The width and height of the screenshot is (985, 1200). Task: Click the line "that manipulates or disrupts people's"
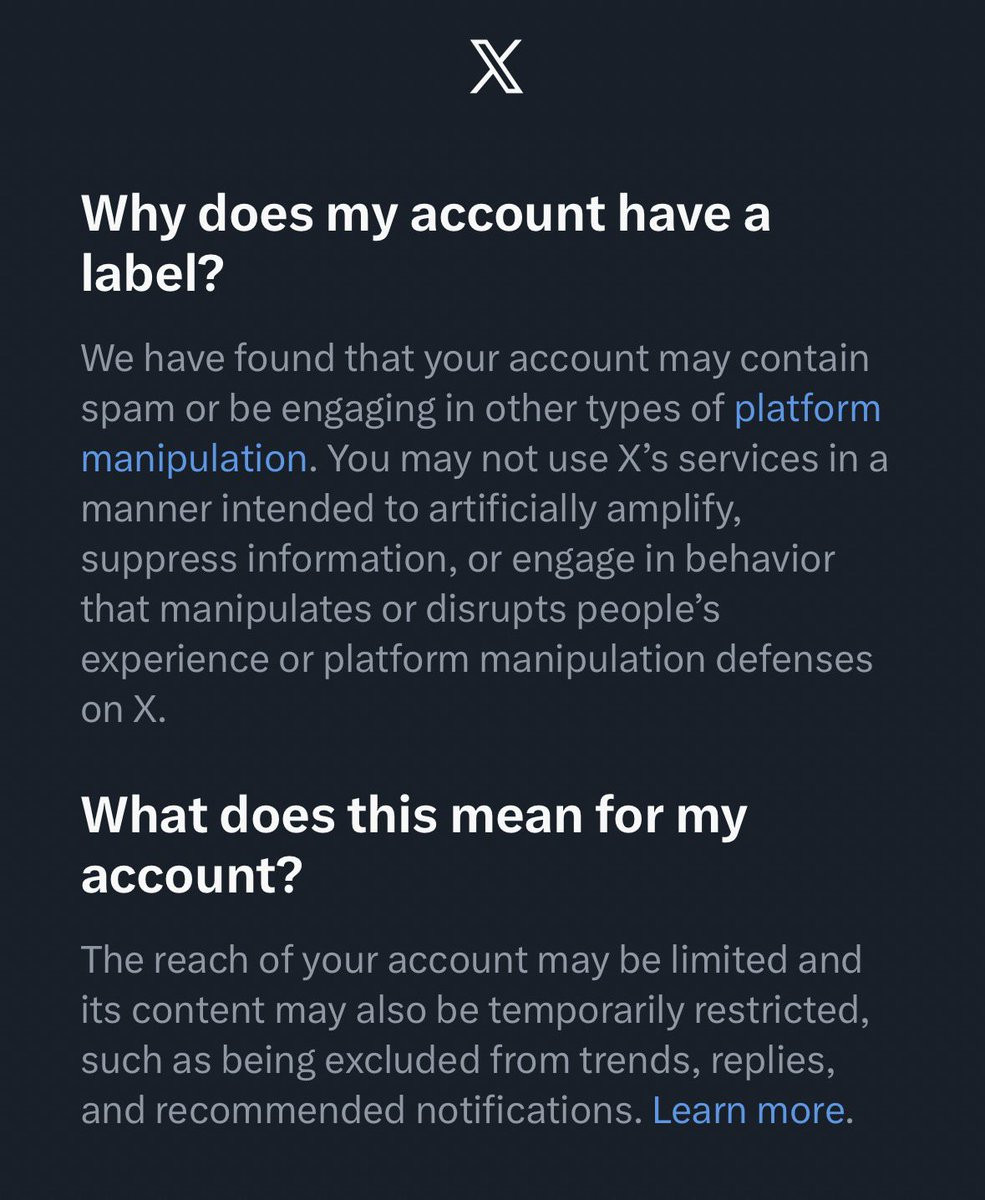(x=400, y=609)
